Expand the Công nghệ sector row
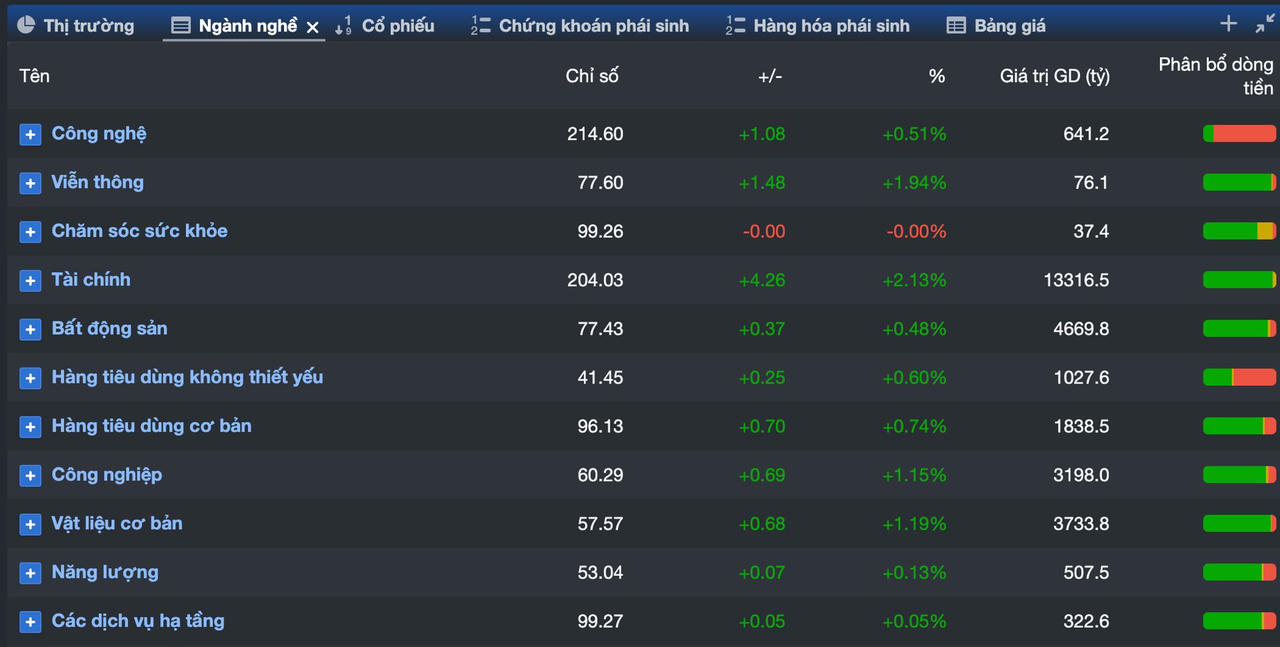Screen dimensions: 1280x647 pos(30,134)
